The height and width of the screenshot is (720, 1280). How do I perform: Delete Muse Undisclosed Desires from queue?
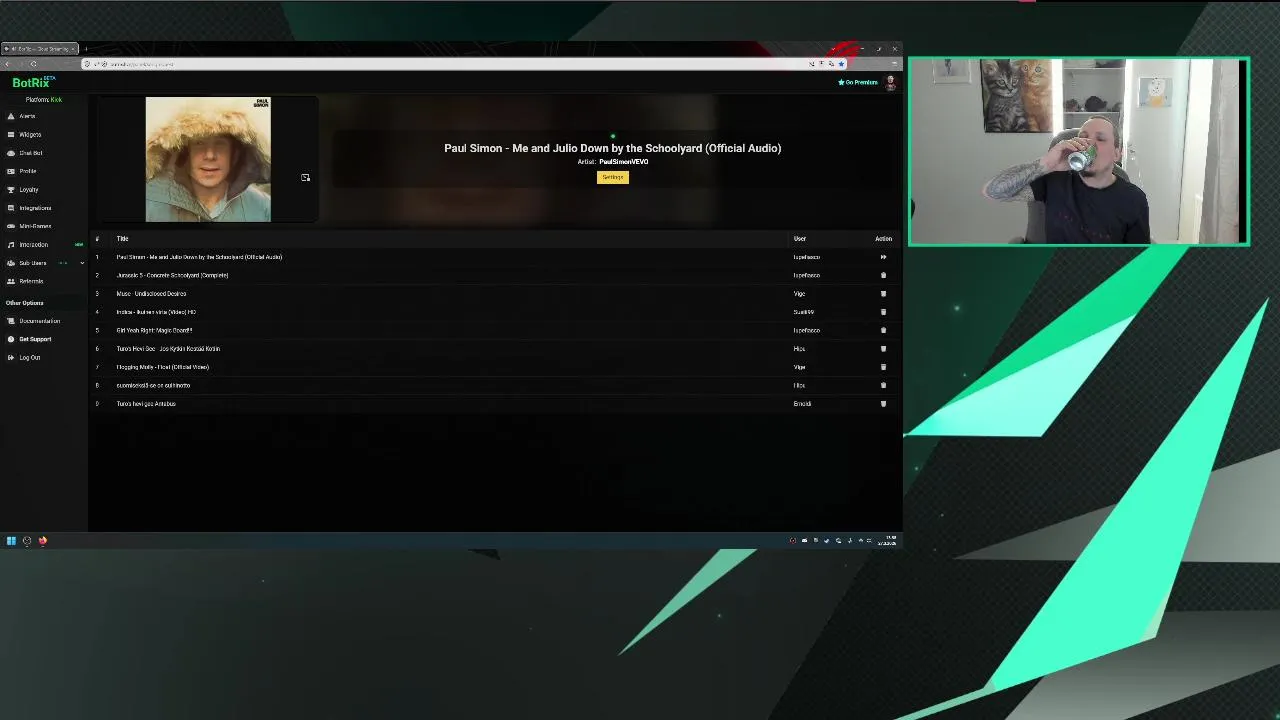pyautogui.click(x=883, y=294)
